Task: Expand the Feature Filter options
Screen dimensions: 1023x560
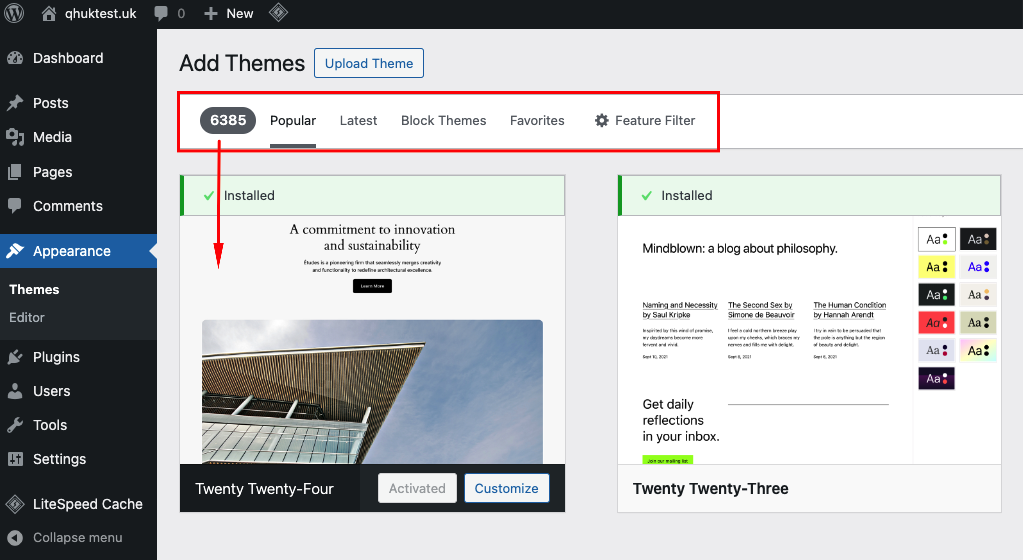Action: click(x=645, y=121)
